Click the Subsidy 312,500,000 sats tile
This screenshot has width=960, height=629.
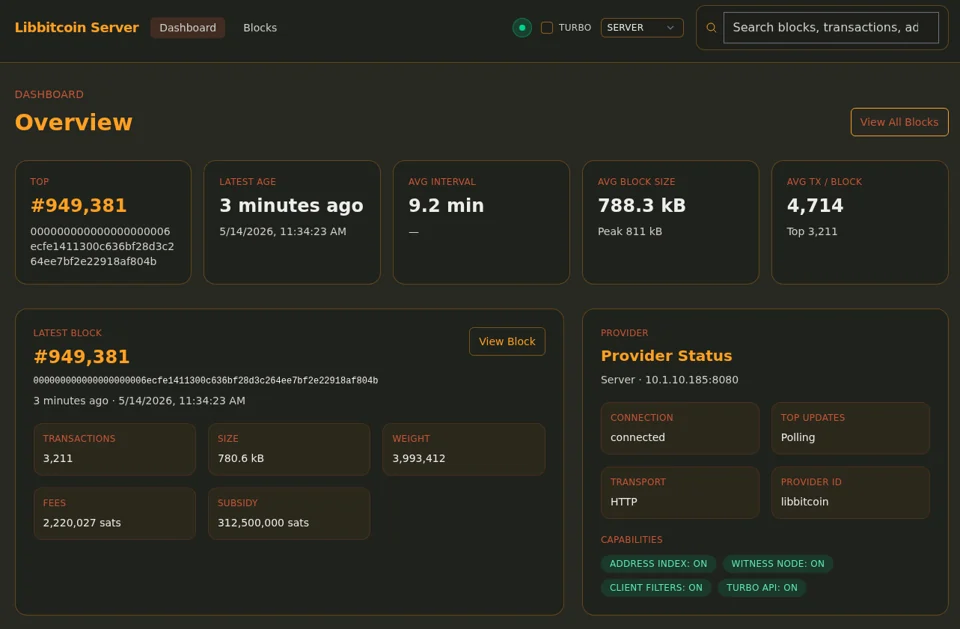tap(289, 513)
